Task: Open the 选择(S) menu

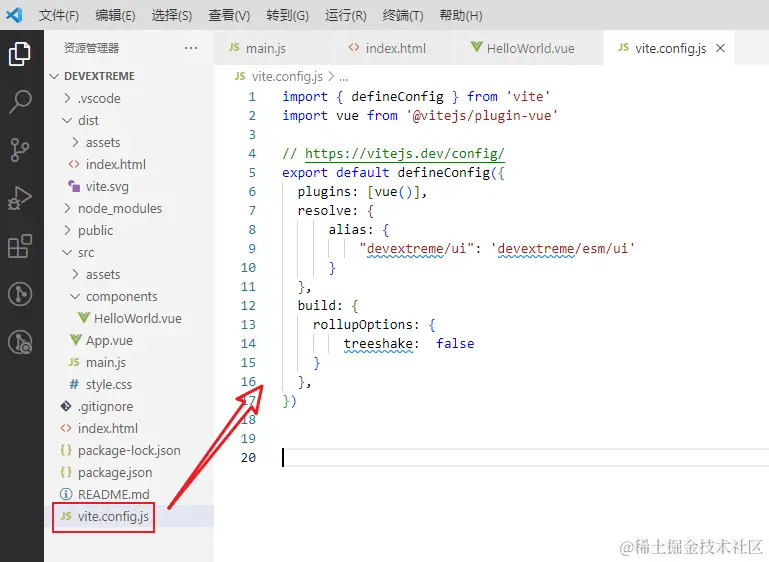Action: coord(172,16)
